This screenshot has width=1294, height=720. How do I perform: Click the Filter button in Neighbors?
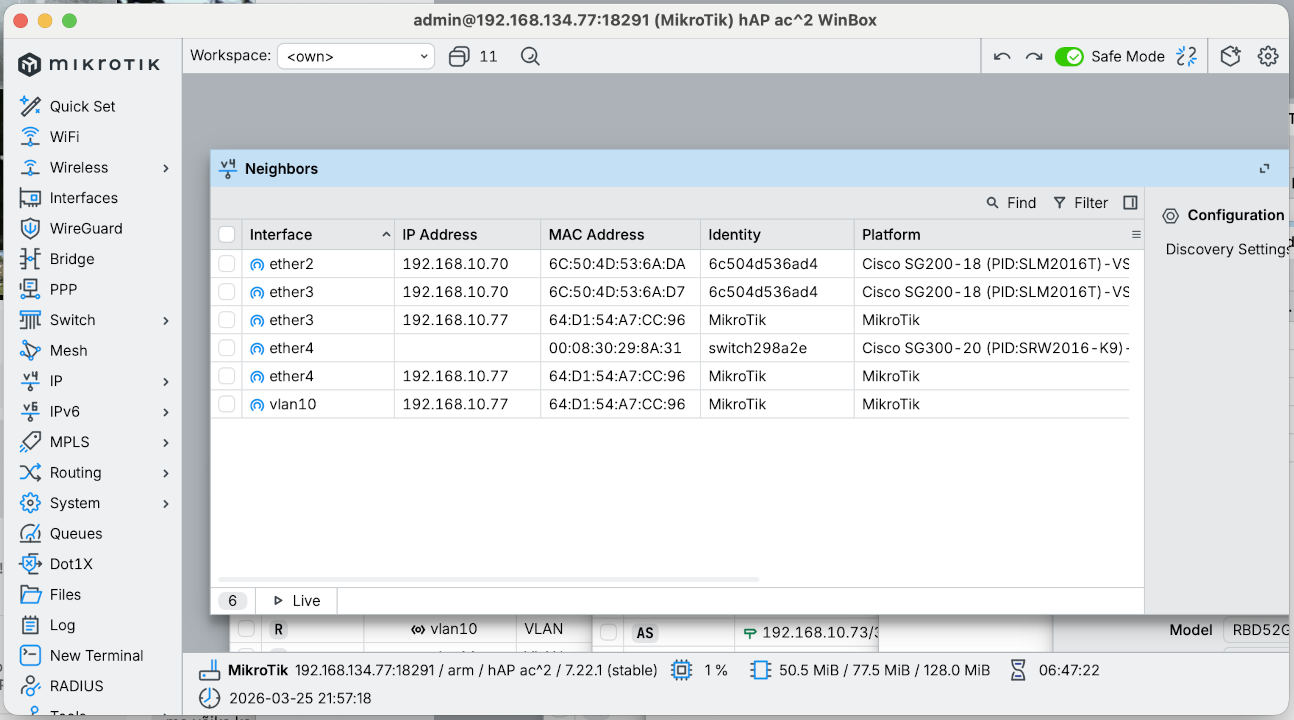pos(1081,202)
